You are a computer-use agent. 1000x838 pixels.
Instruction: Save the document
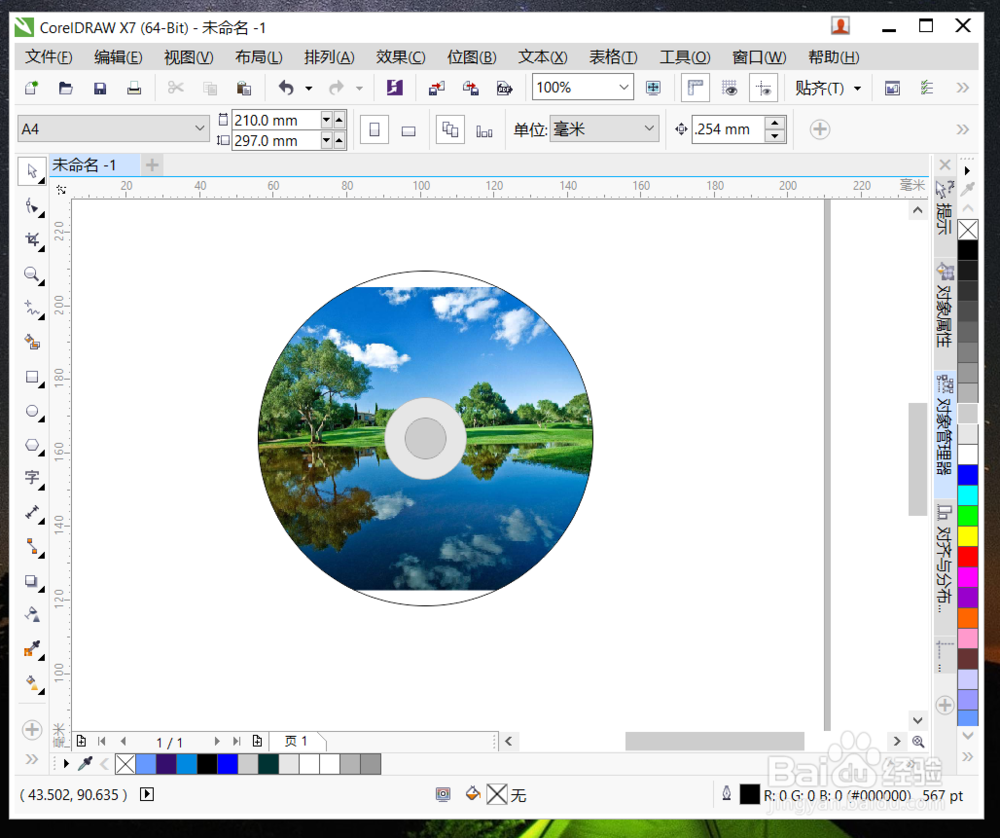pos(100,88)
